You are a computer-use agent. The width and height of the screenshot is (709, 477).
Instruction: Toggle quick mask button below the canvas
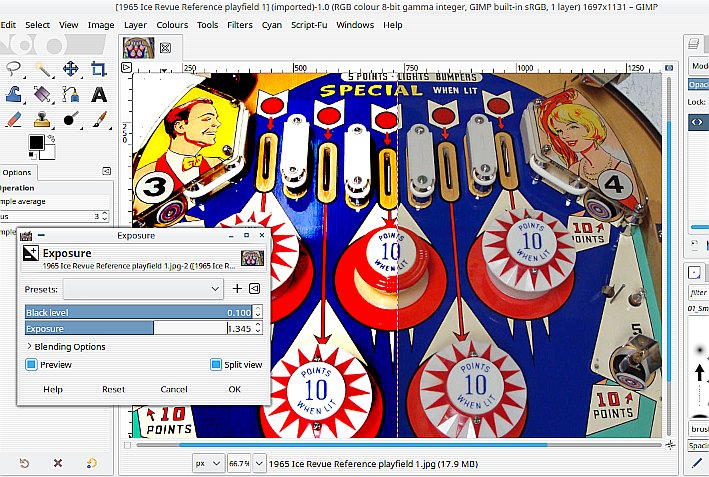[128, 445]
